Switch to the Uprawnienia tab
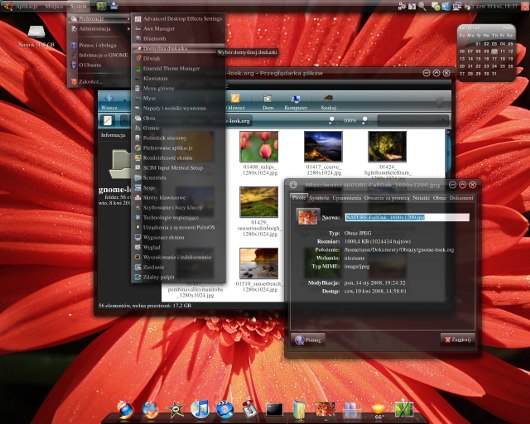 [346, 198]
